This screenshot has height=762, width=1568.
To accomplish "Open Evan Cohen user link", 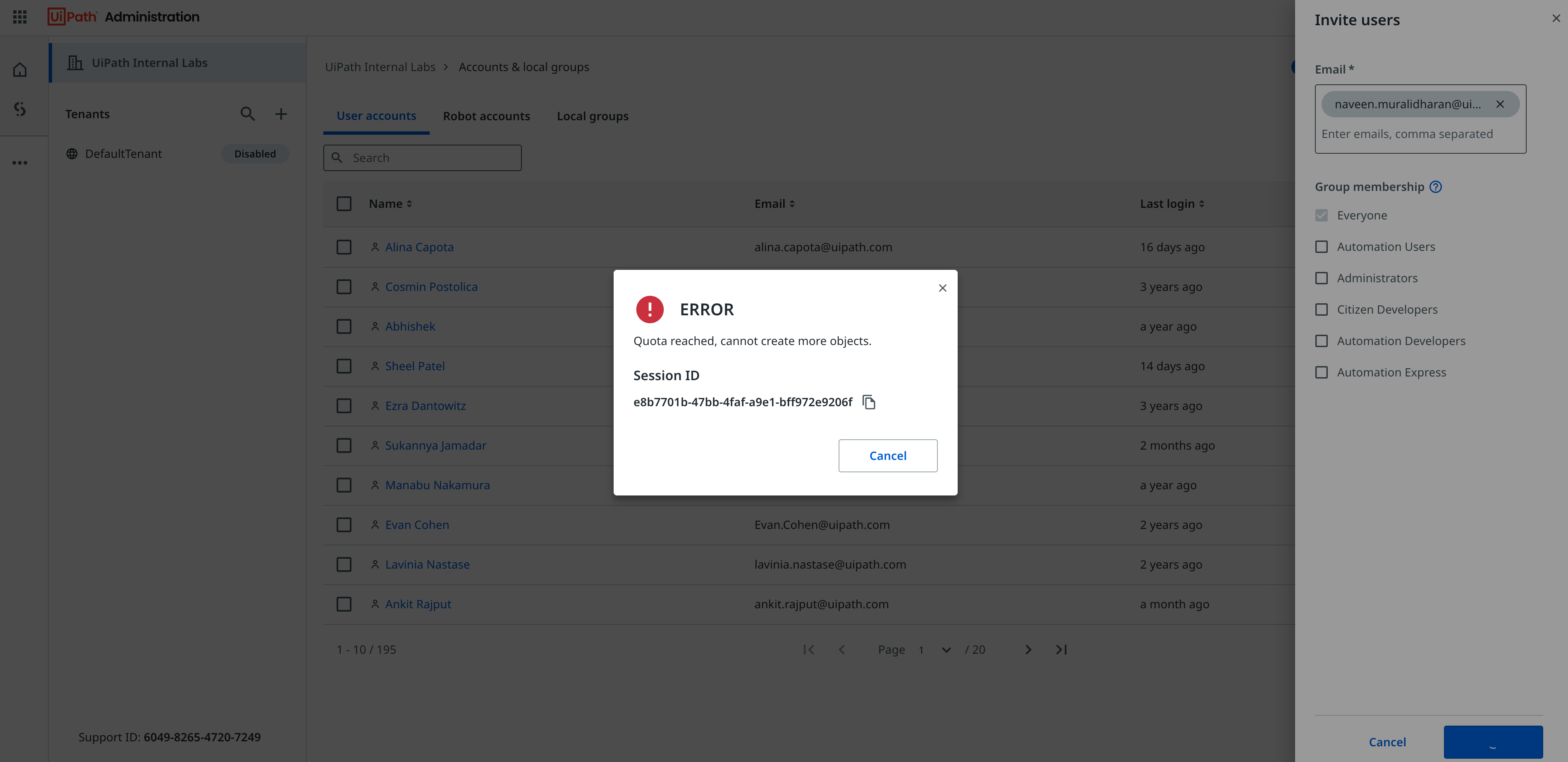I will click(417, 524).
